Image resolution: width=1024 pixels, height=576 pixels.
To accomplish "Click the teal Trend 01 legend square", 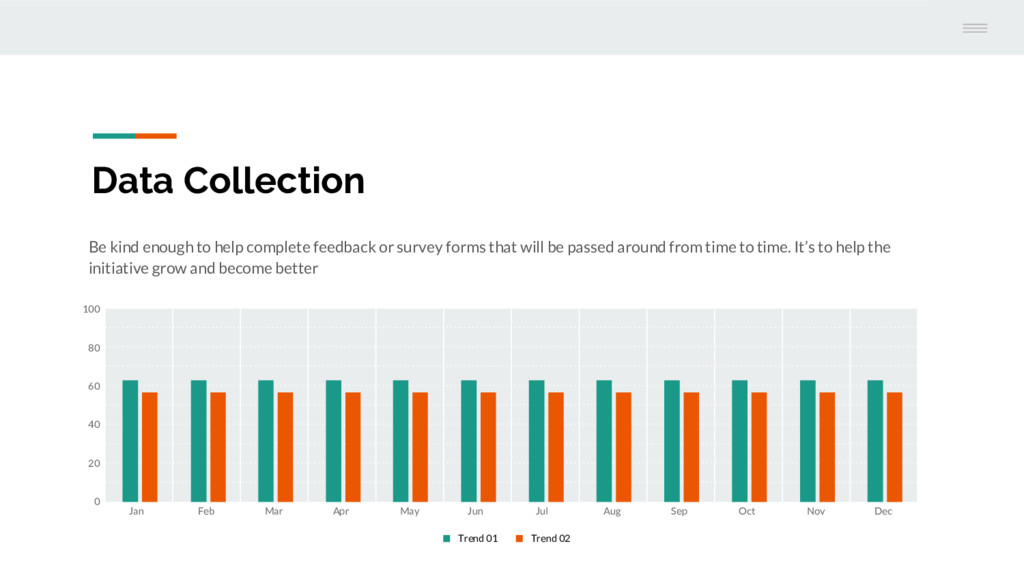I will pos(447,539).
